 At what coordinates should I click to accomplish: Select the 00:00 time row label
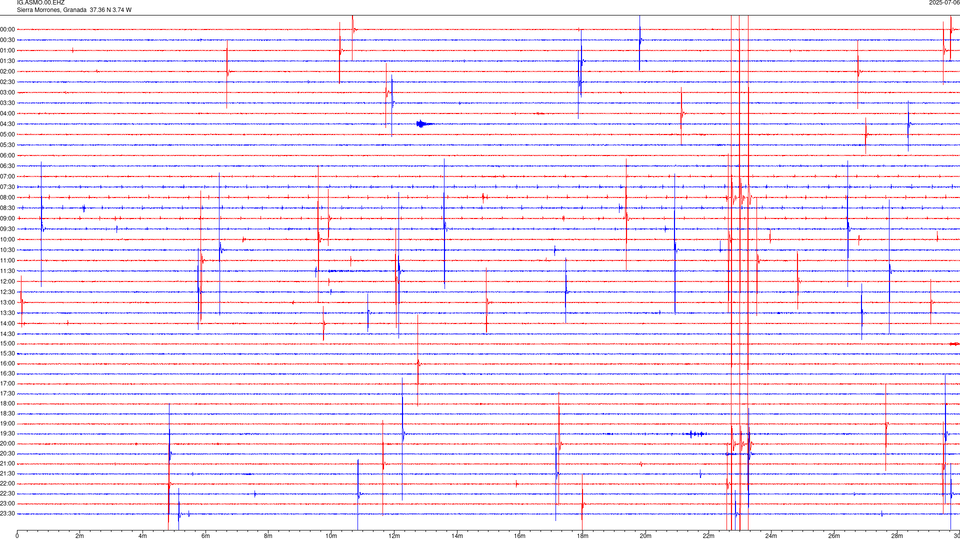tap(8, 29)
